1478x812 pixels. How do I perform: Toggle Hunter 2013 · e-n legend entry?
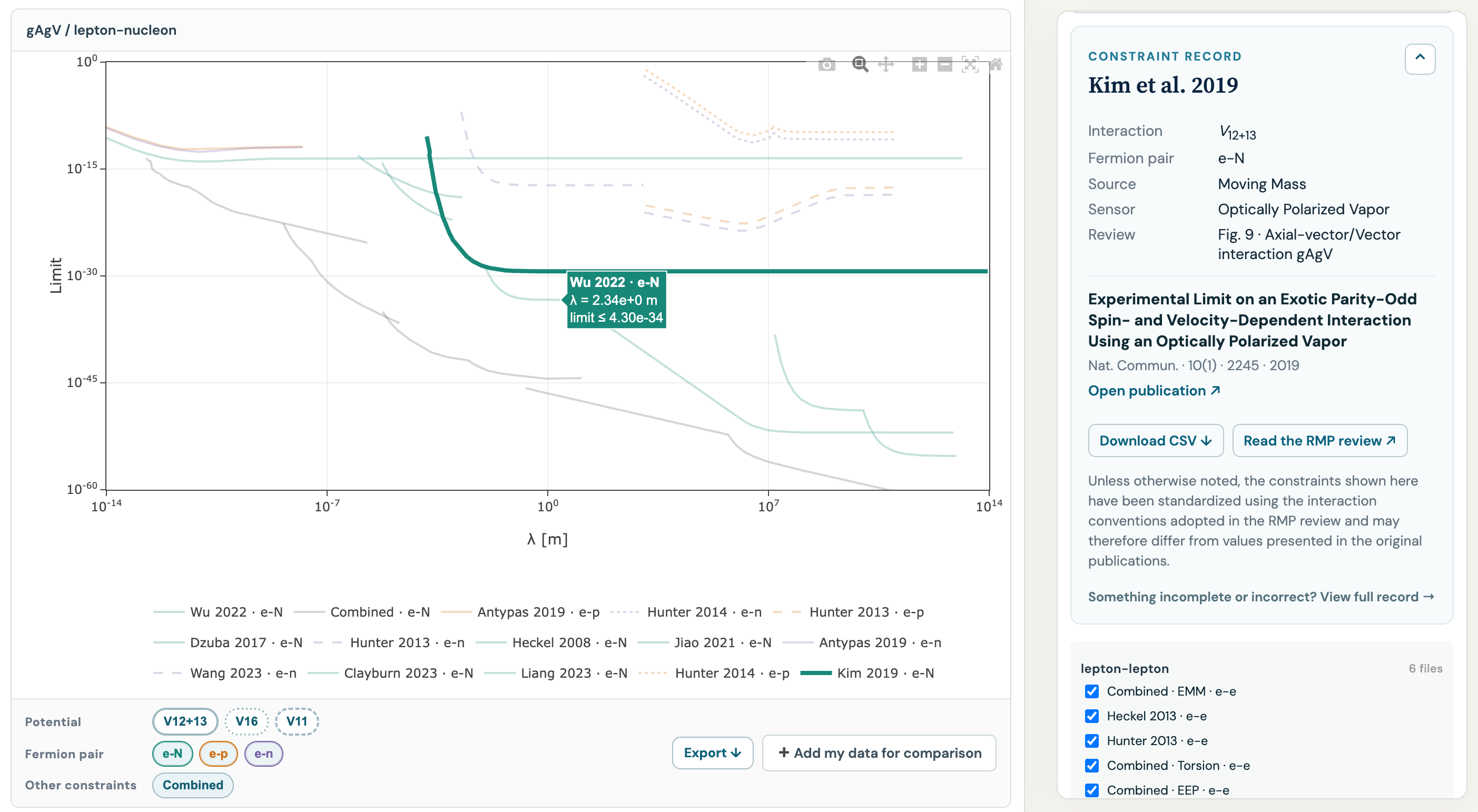tap(389, 642)
